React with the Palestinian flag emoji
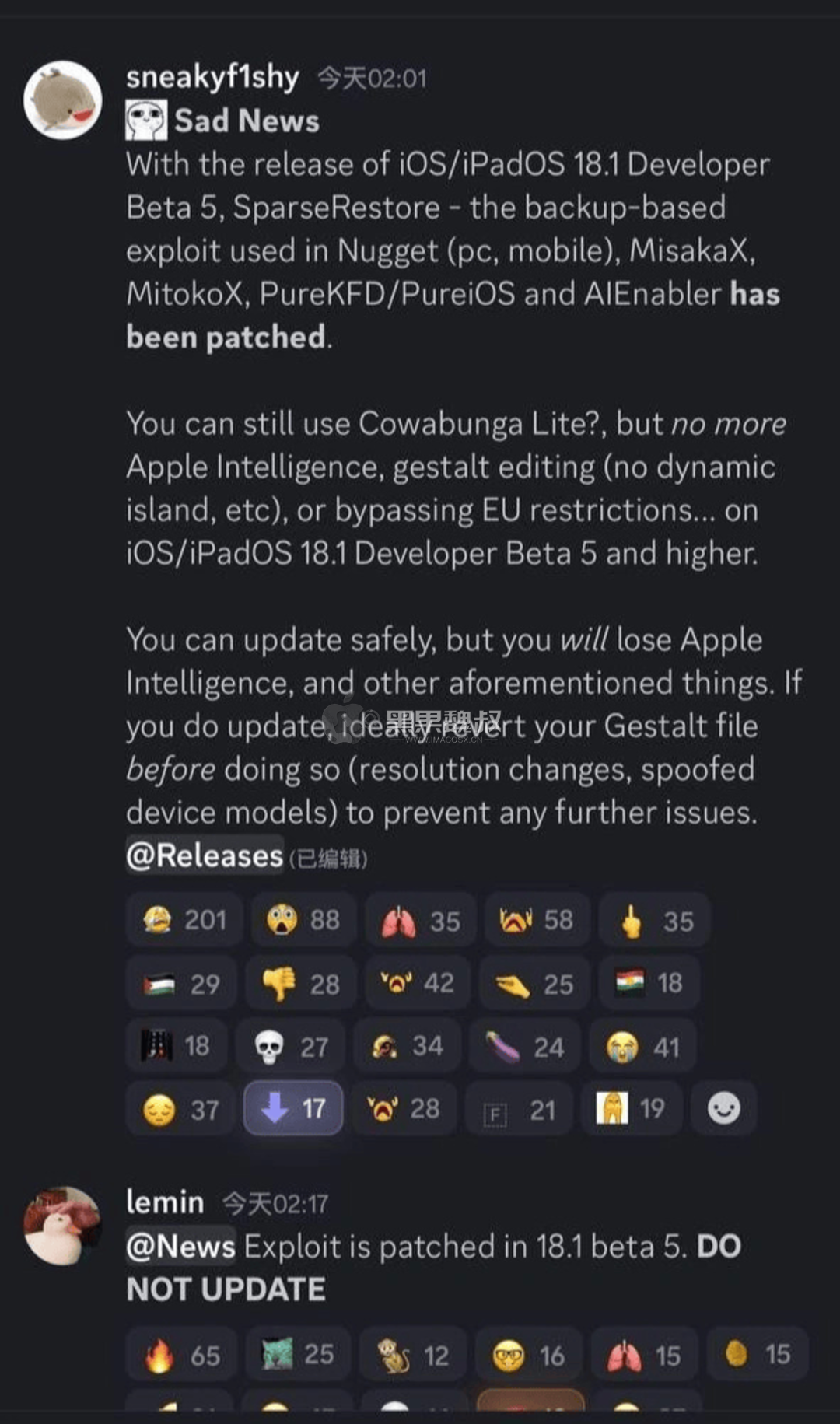 [x=180, y=982]
